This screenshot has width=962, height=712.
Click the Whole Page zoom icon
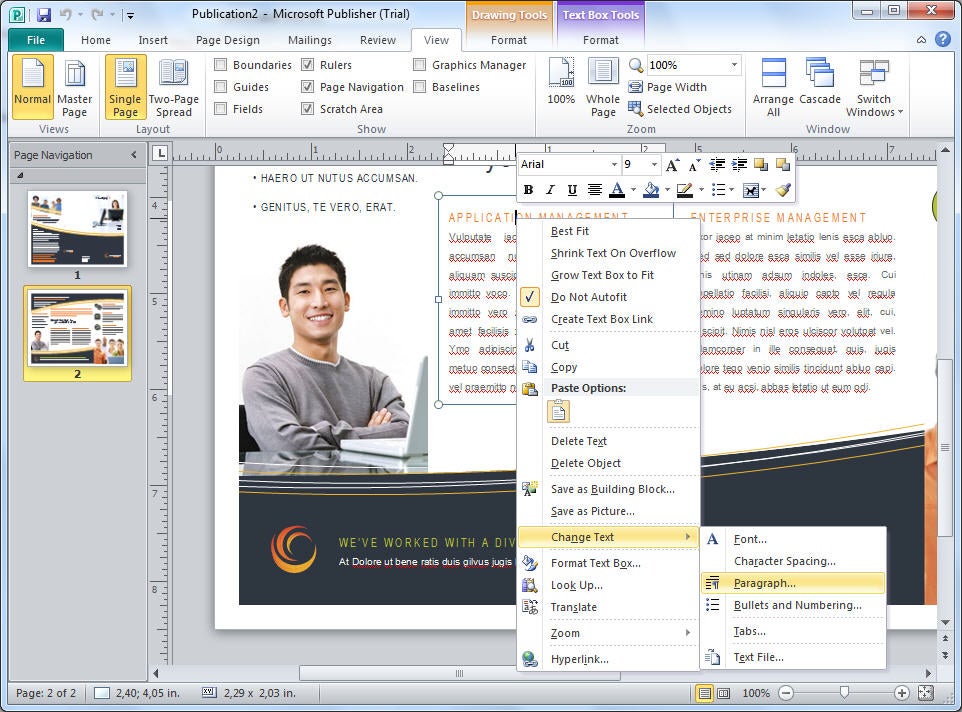603,86
